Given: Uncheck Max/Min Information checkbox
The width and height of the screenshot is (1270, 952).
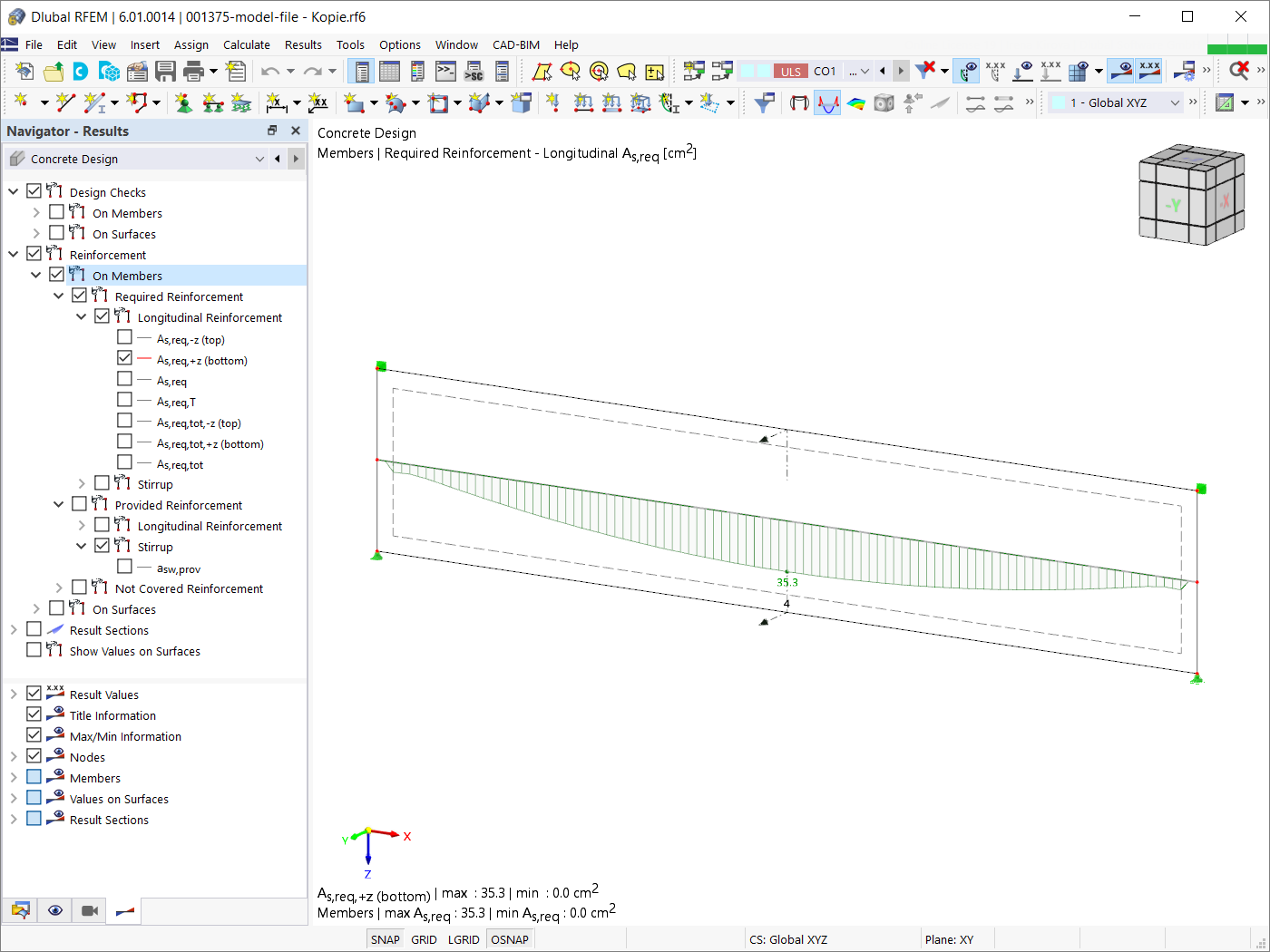Looking at the screenshot, I should [x=34, y=734].
